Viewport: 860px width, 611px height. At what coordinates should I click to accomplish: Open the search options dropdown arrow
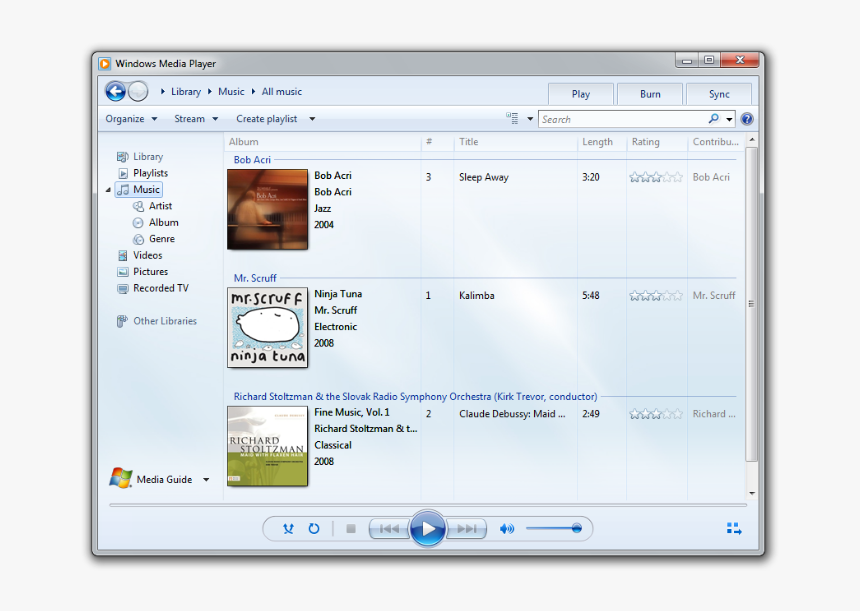tap(729, 119)
